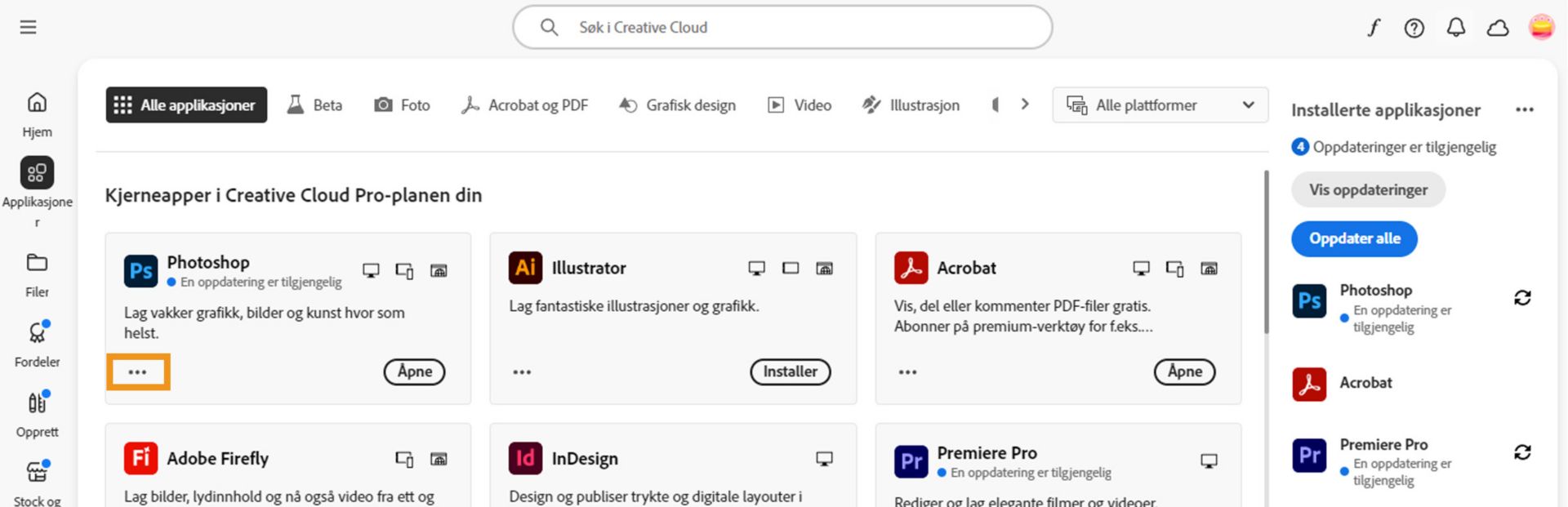The height and width of the screenshot is (507, 1568).
Task: Open Photoshop card more options
Action: 137,372
